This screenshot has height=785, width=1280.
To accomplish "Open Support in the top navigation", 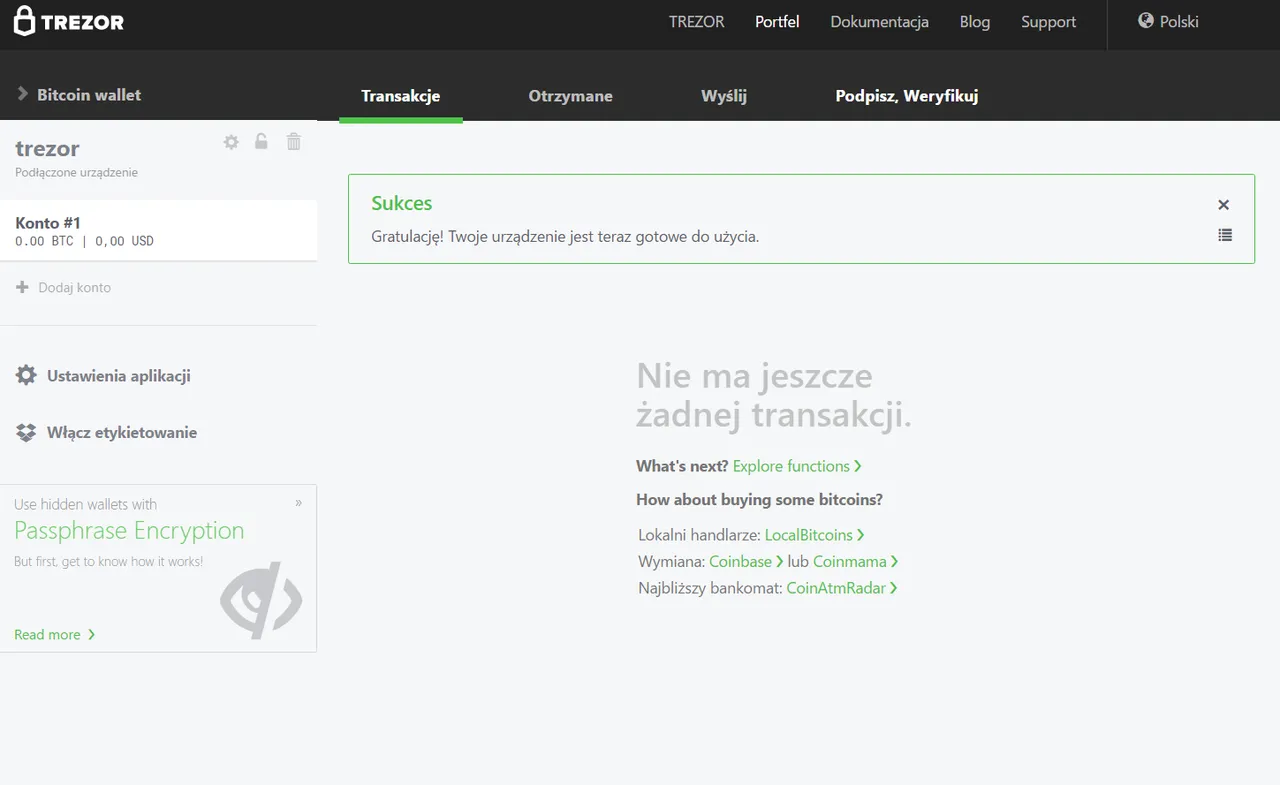I will pyautogui.click(x=1048, y=22).
